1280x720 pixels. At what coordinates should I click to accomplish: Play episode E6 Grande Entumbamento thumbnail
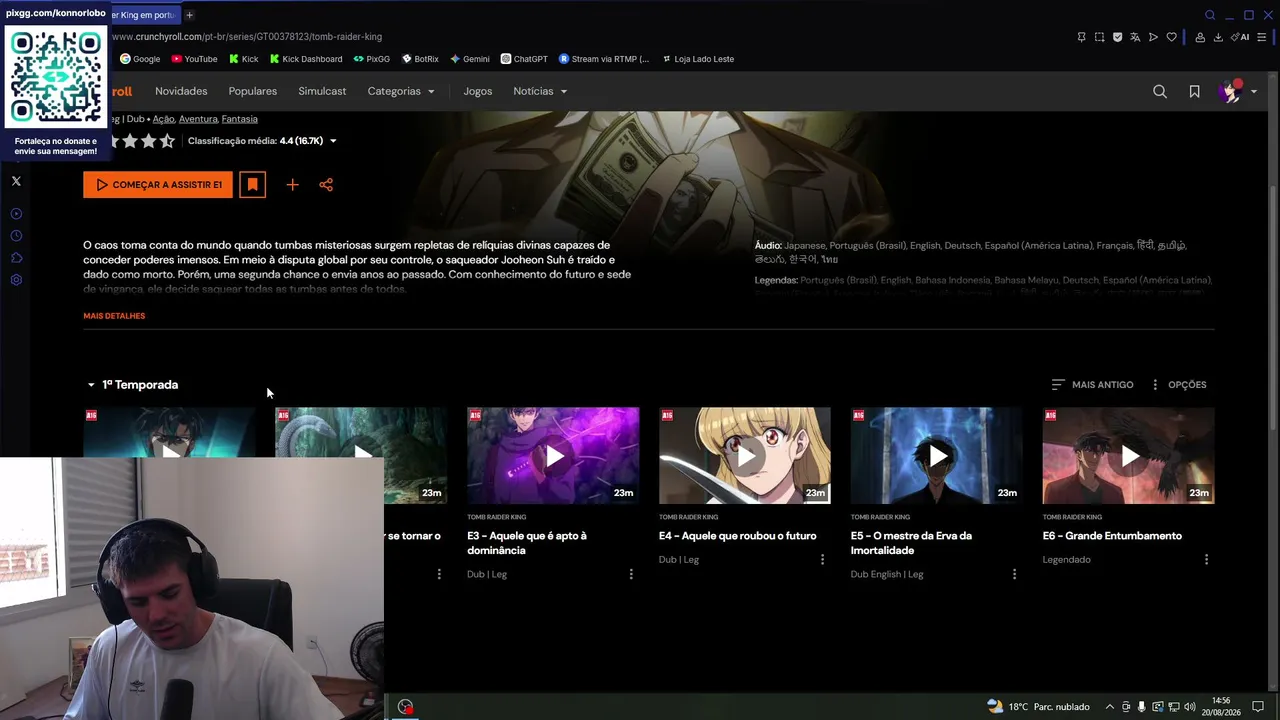(x=1129, y=455)
